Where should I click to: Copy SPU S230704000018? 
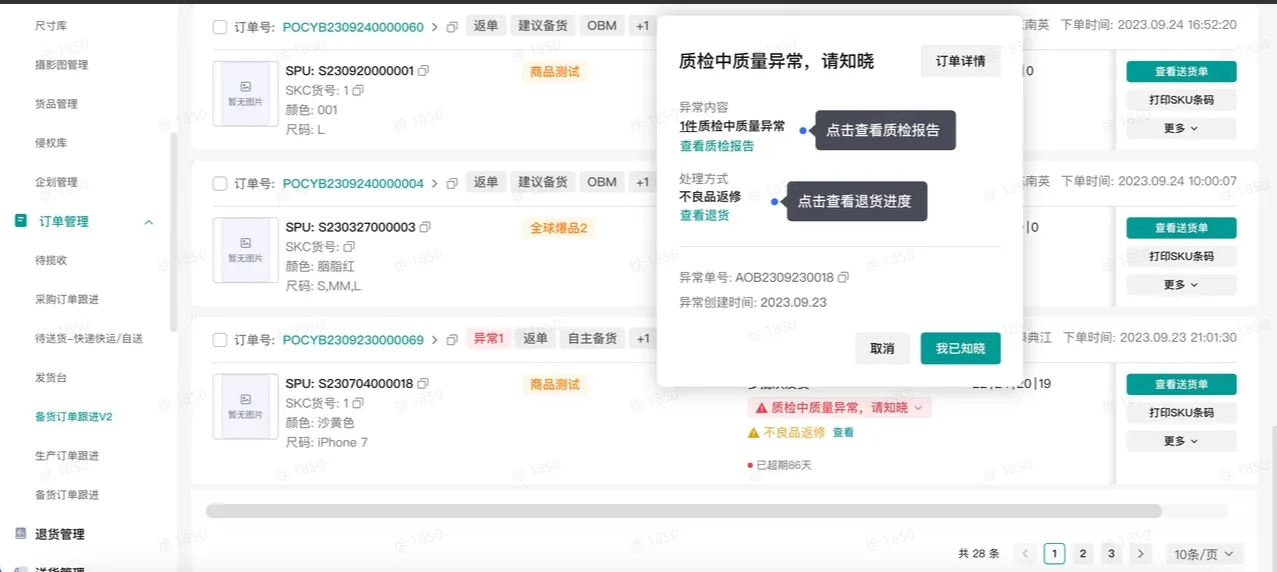pos(423,384)
